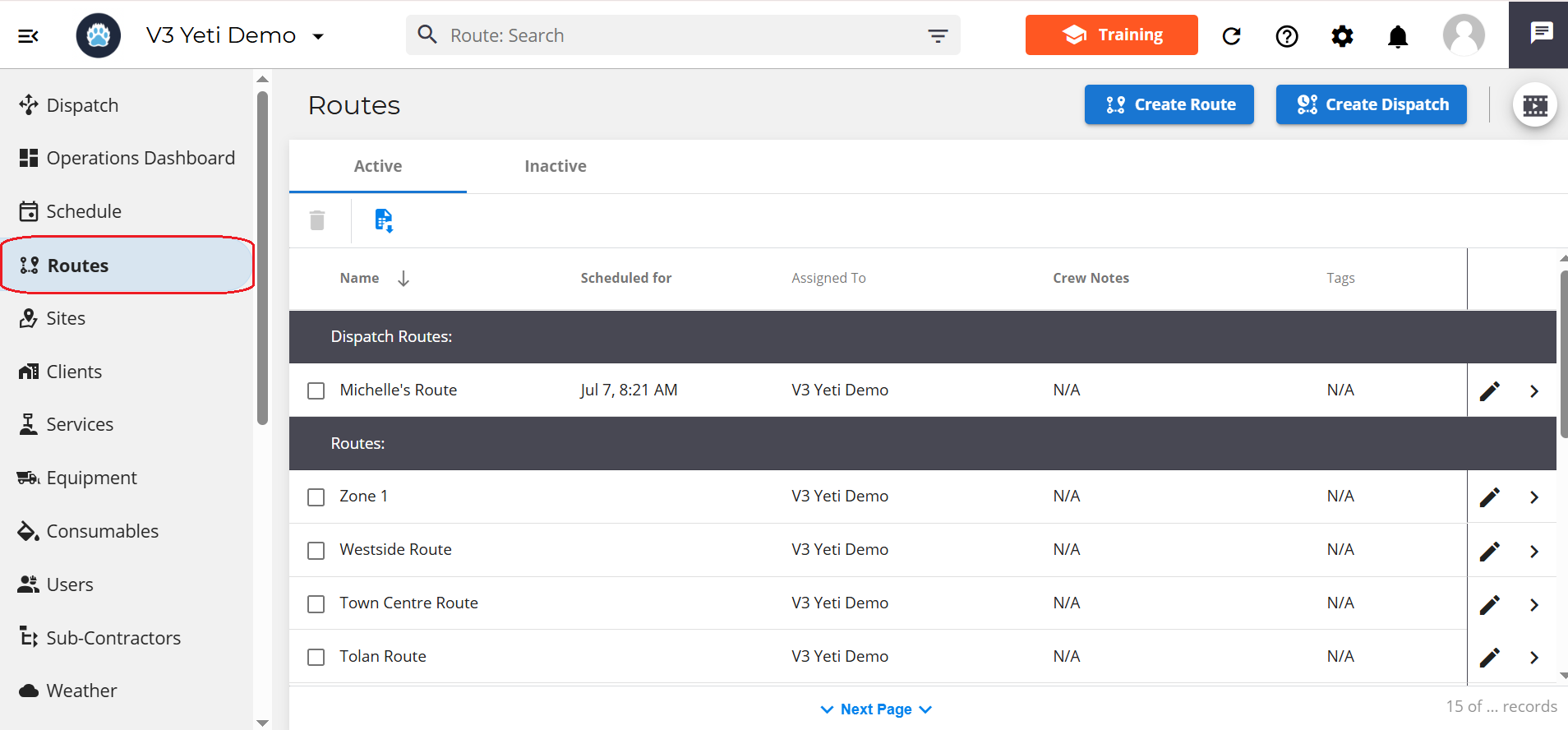Load more with Next Page link
The image size is (1568, 730).
(876, 709)
